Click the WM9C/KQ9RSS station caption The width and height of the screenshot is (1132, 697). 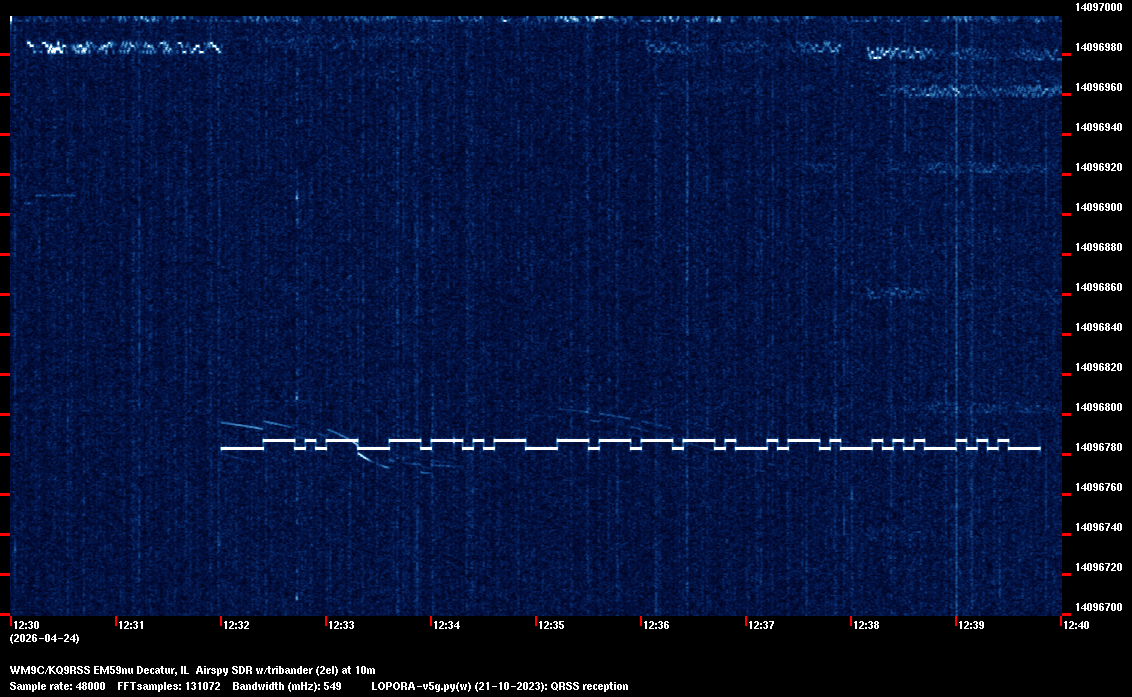pos(192,670)
